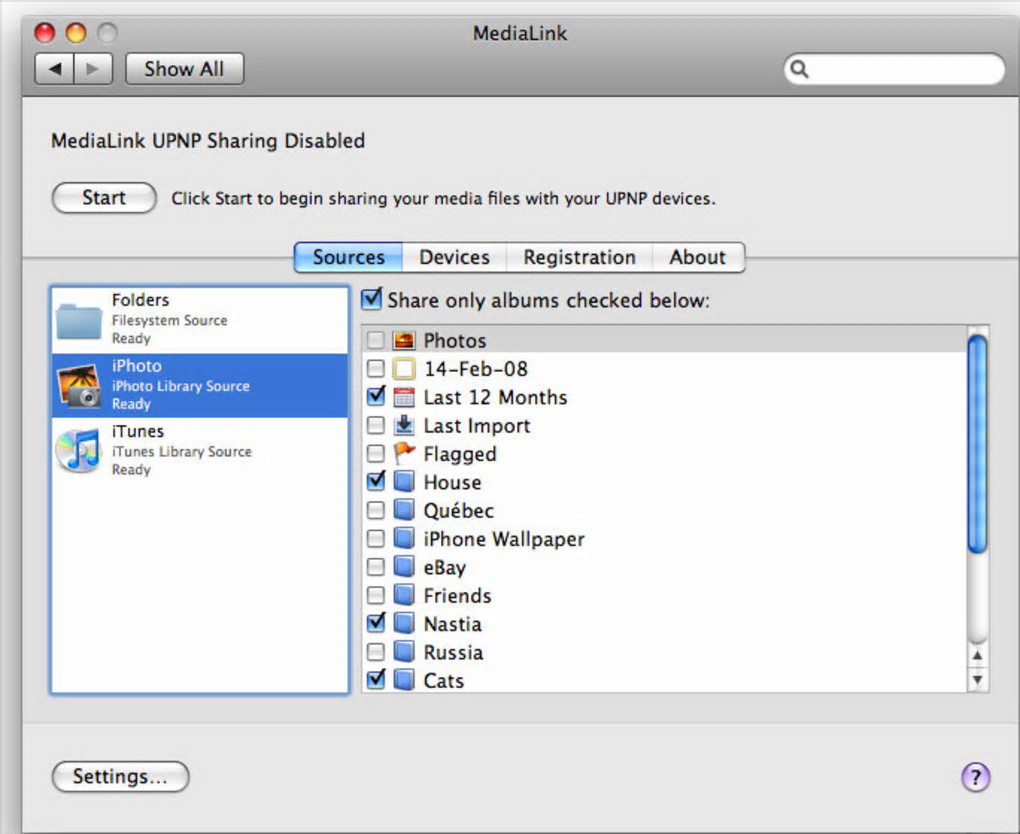The width and height of the screenshot is (1020, 834).
Task: Click the scroll down arrow in album list
Action: point(977,680)
